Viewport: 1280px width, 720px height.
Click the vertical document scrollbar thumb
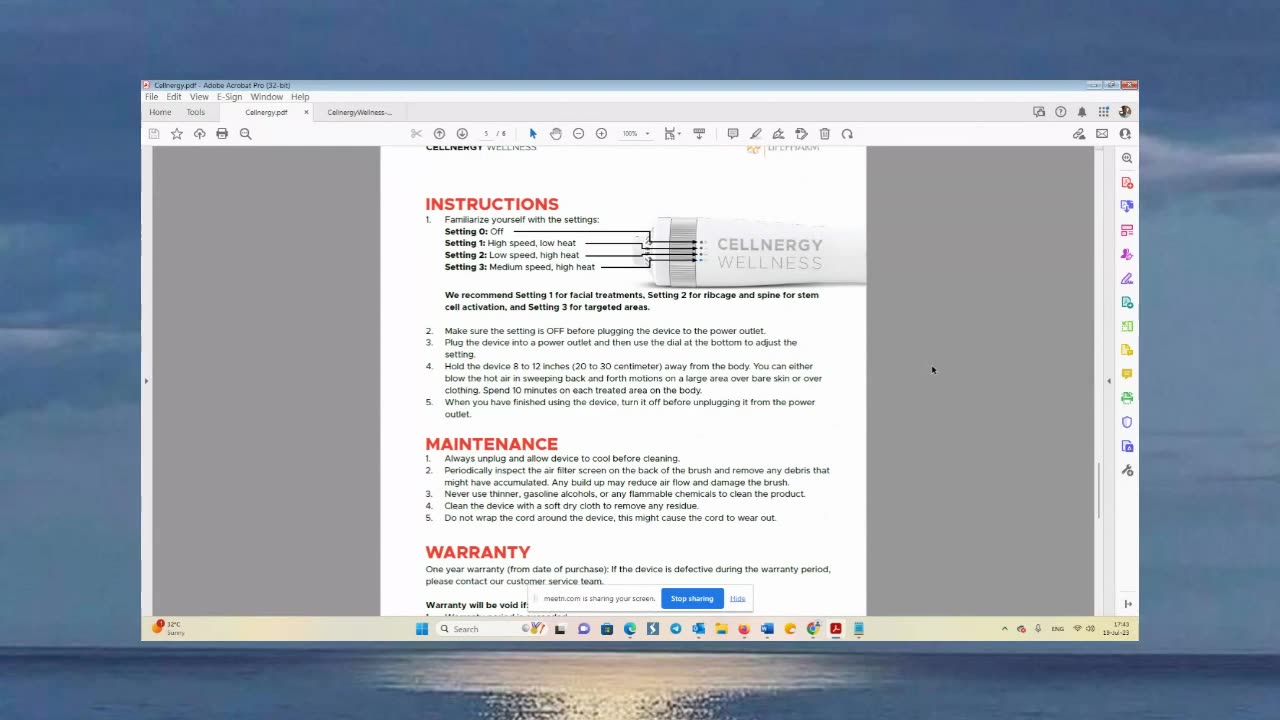[1098, 490]
